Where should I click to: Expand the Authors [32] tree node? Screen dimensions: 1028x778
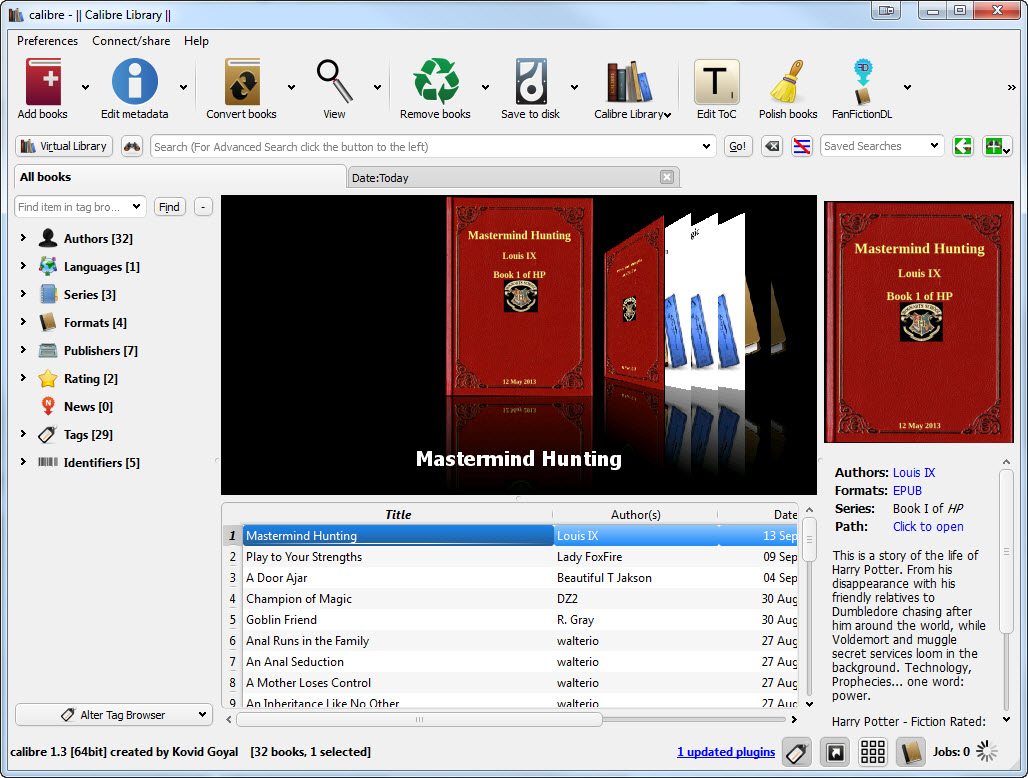[x=23, y=238]
